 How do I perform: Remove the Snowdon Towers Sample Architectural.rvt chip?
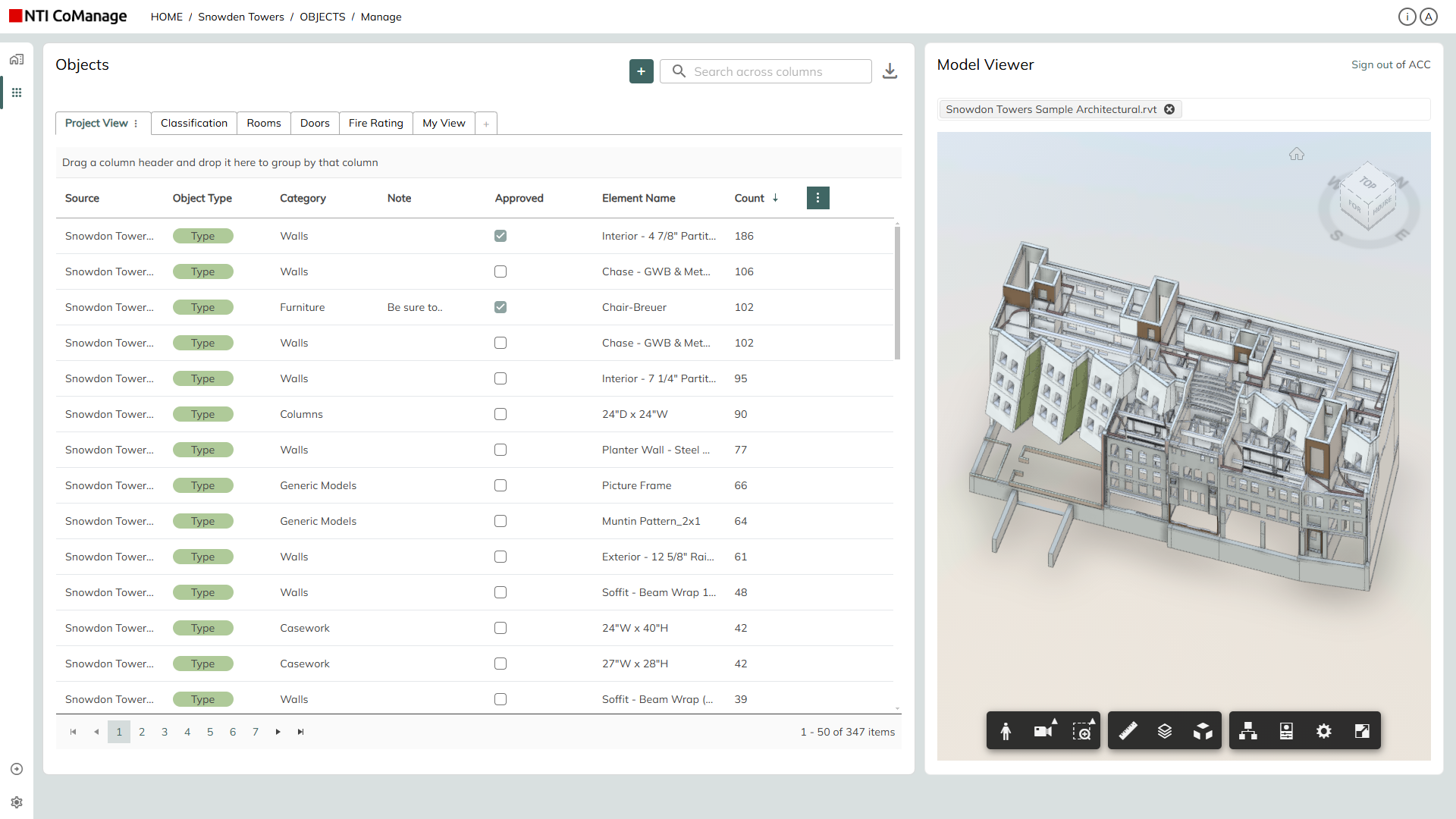(x=1169, y=109)
